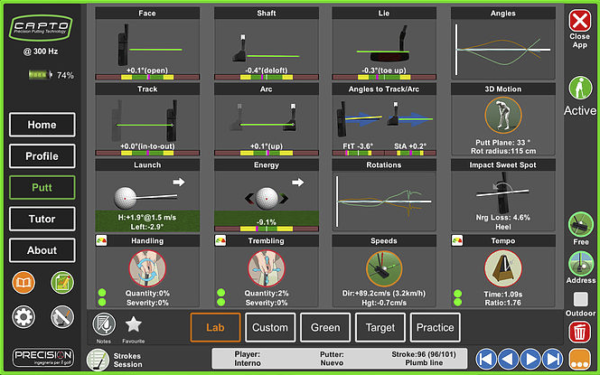Image resolution: width=600 pixels, height=375 pixels.
Task: Mark stroke with Favourite star
Action: click(134, 324)
